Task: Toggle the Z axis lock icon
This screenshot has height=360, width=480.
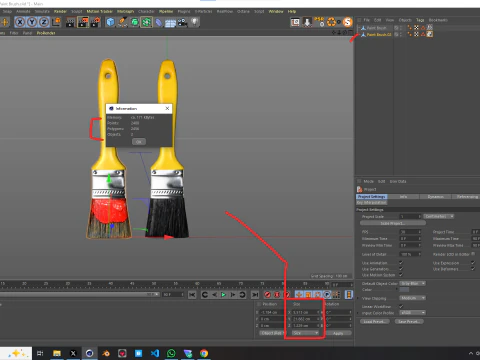Action: (44, 22)
